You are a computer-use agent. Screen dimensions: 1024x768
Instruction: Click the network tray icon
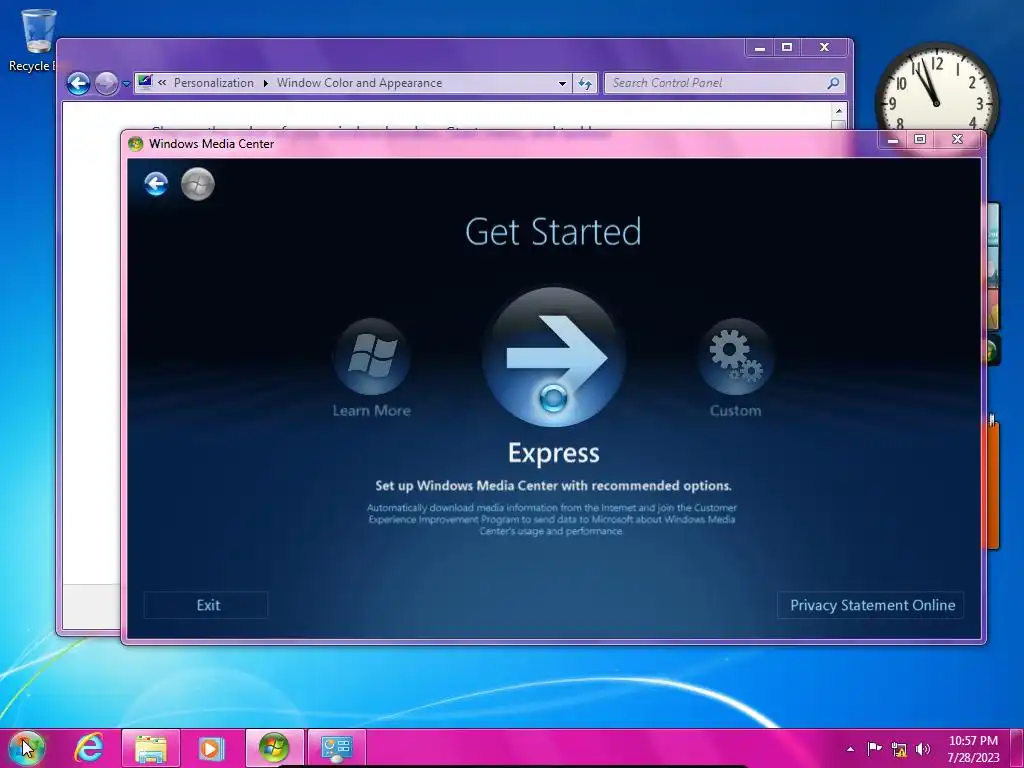[x=899, y=749]
